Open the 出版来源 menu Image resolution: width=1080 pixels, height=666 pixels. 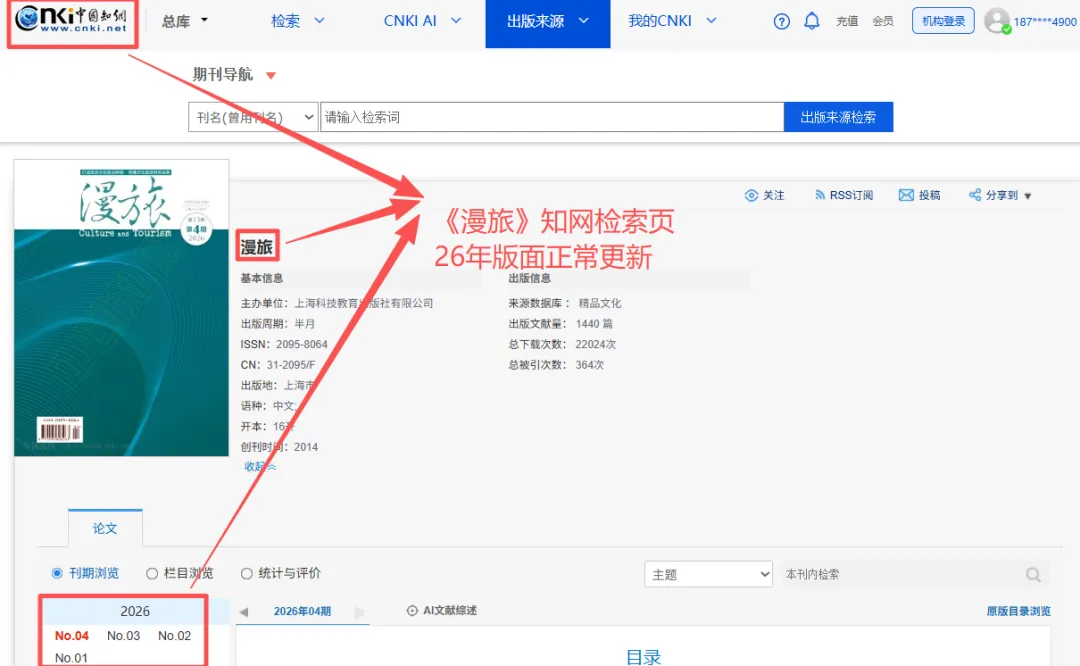[548, 23]
